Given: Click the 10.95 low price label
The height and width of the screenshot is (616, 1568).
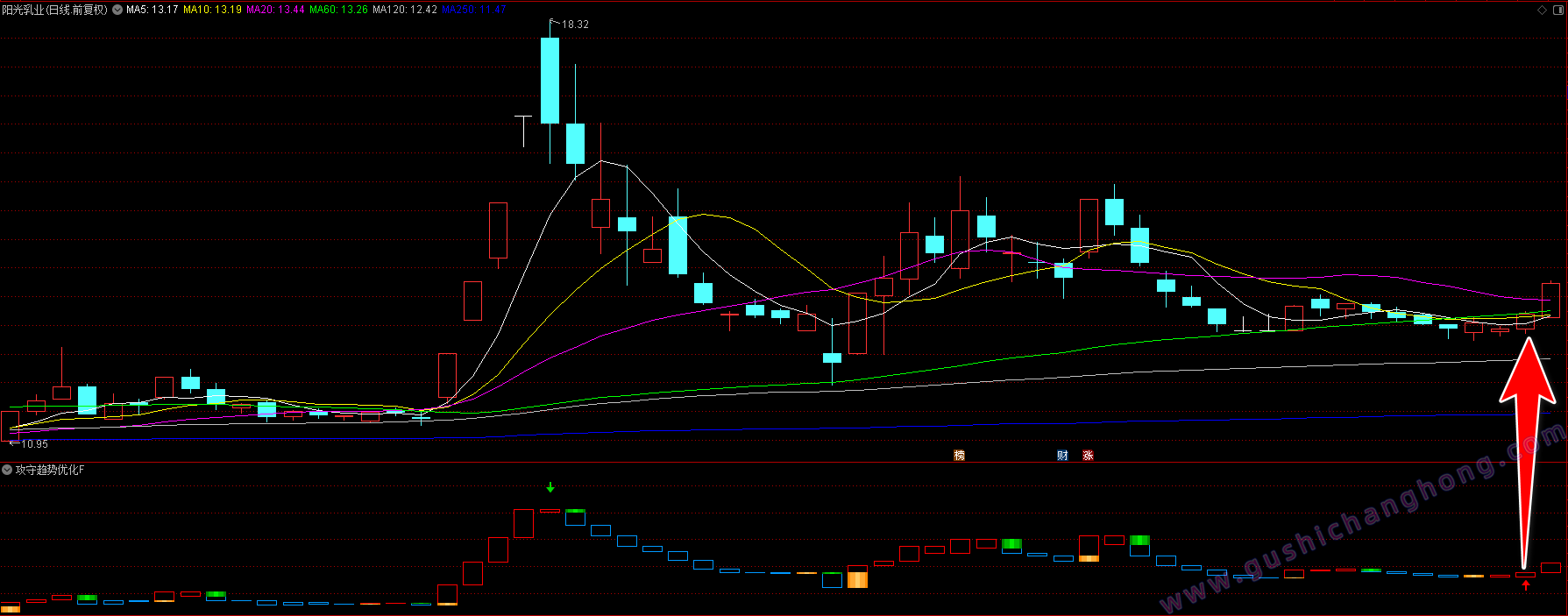Looking at the screenshot, I should (x=34, y=444).
